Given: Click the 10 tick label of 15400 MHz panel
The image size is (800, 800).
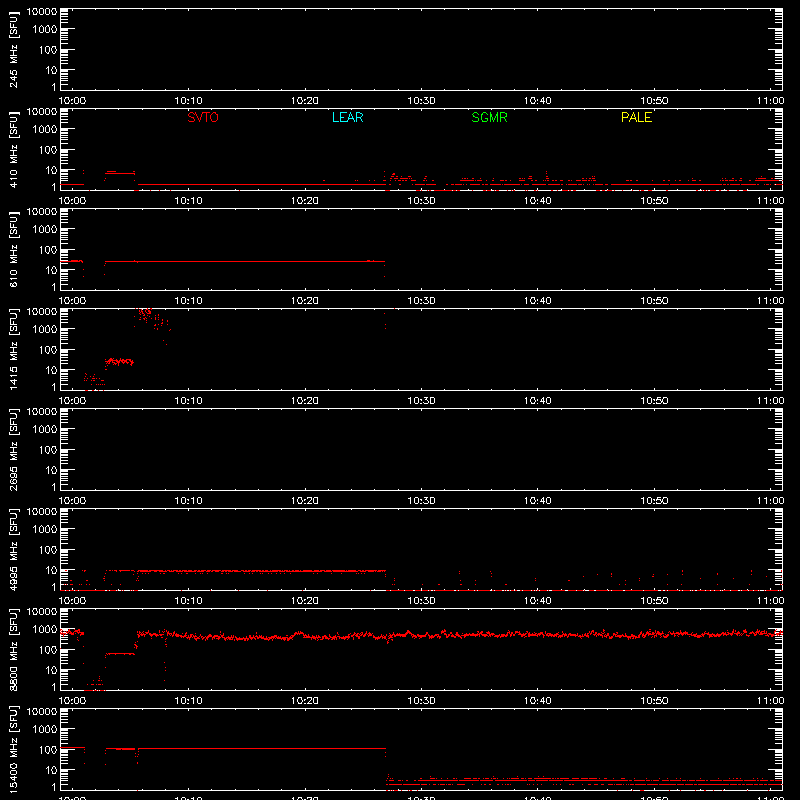Looking at the screenshot, I should [x=51, y=770].
